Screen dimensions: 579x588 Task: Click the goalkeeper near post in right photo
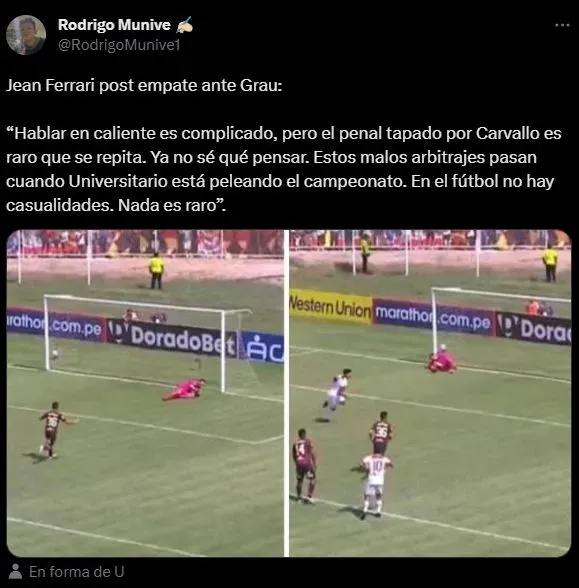click(x=441, y=359)
